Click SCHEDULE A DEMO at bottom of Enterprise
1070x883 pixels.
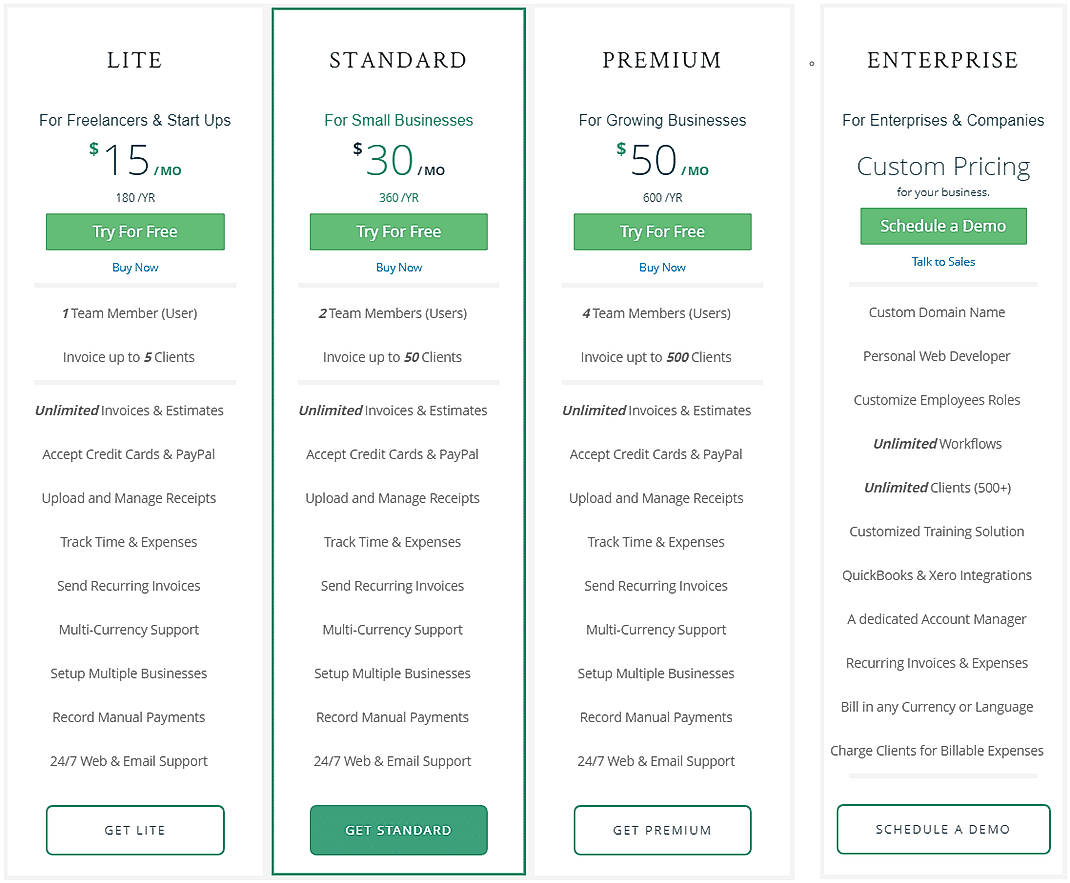943,829
